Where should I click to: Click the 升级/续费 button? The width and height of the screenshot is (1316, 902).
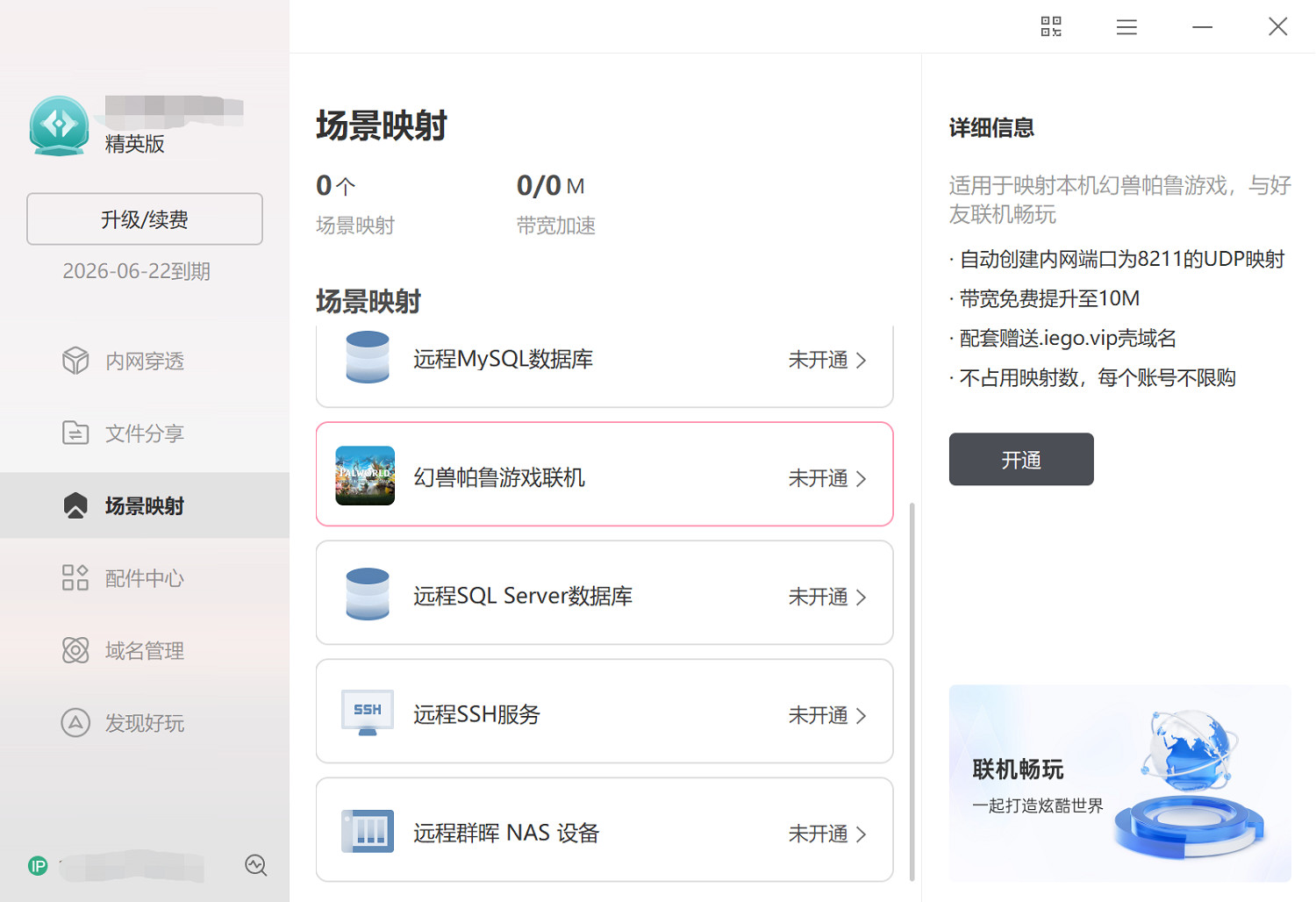145,219
